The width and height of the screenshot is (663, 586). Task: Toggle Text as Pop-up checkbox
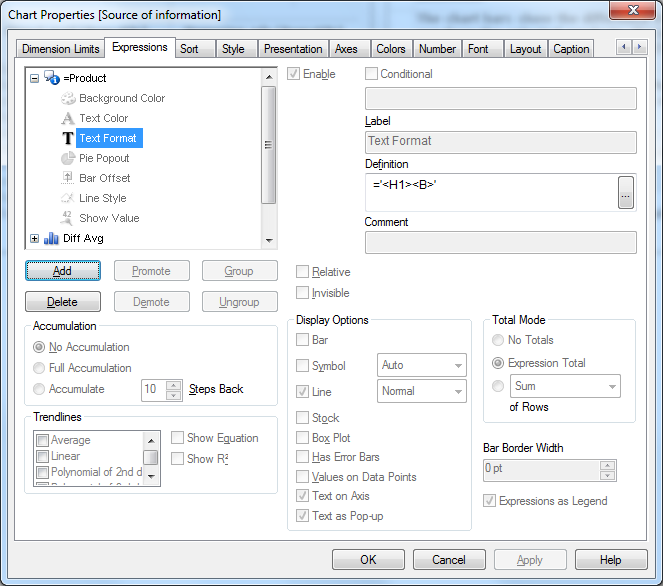pos(302,516)
